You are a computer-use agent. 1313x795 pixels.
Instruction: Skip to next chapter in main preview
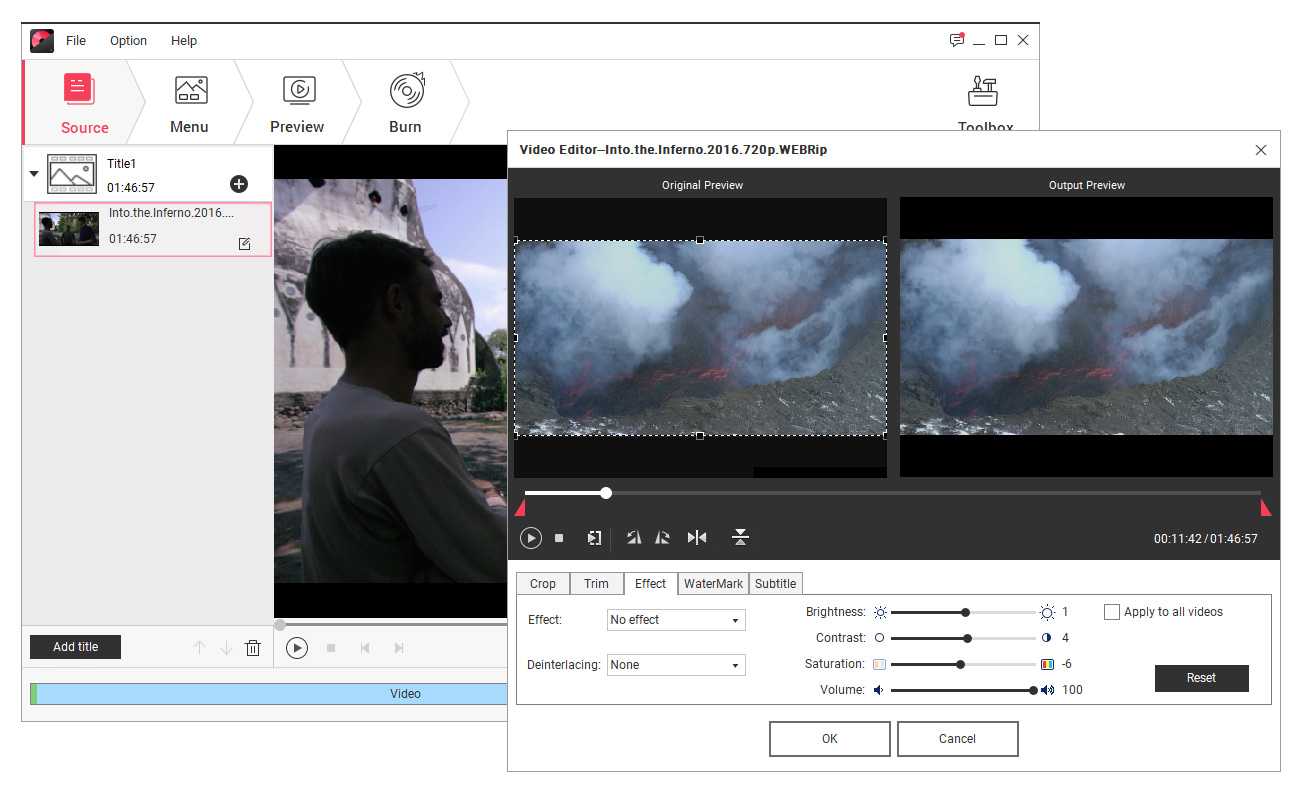pos(399,648)
